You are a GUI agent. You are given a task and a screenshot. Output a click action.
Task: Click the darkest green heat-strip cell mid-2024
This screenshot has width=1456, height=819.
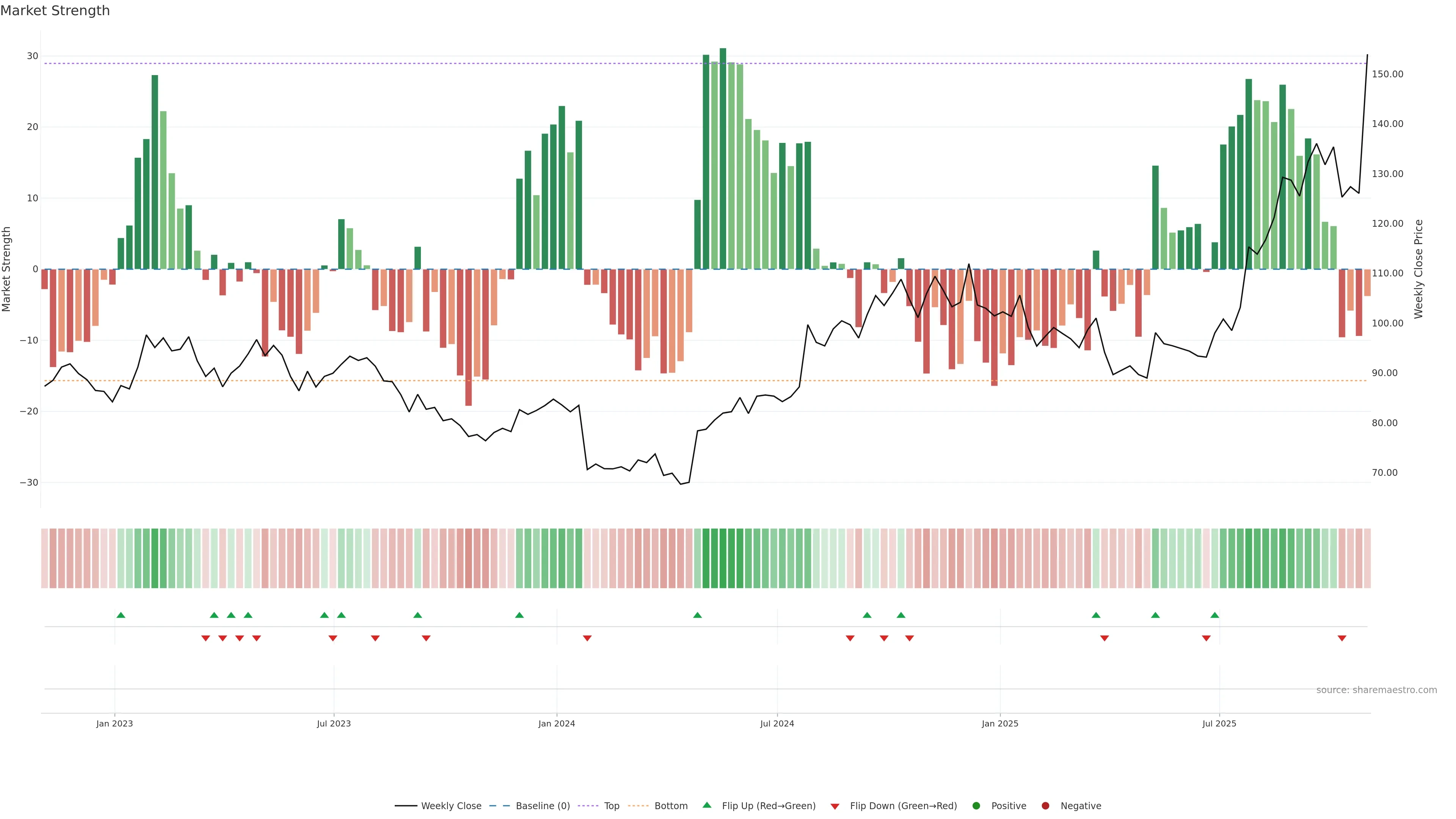723,558
